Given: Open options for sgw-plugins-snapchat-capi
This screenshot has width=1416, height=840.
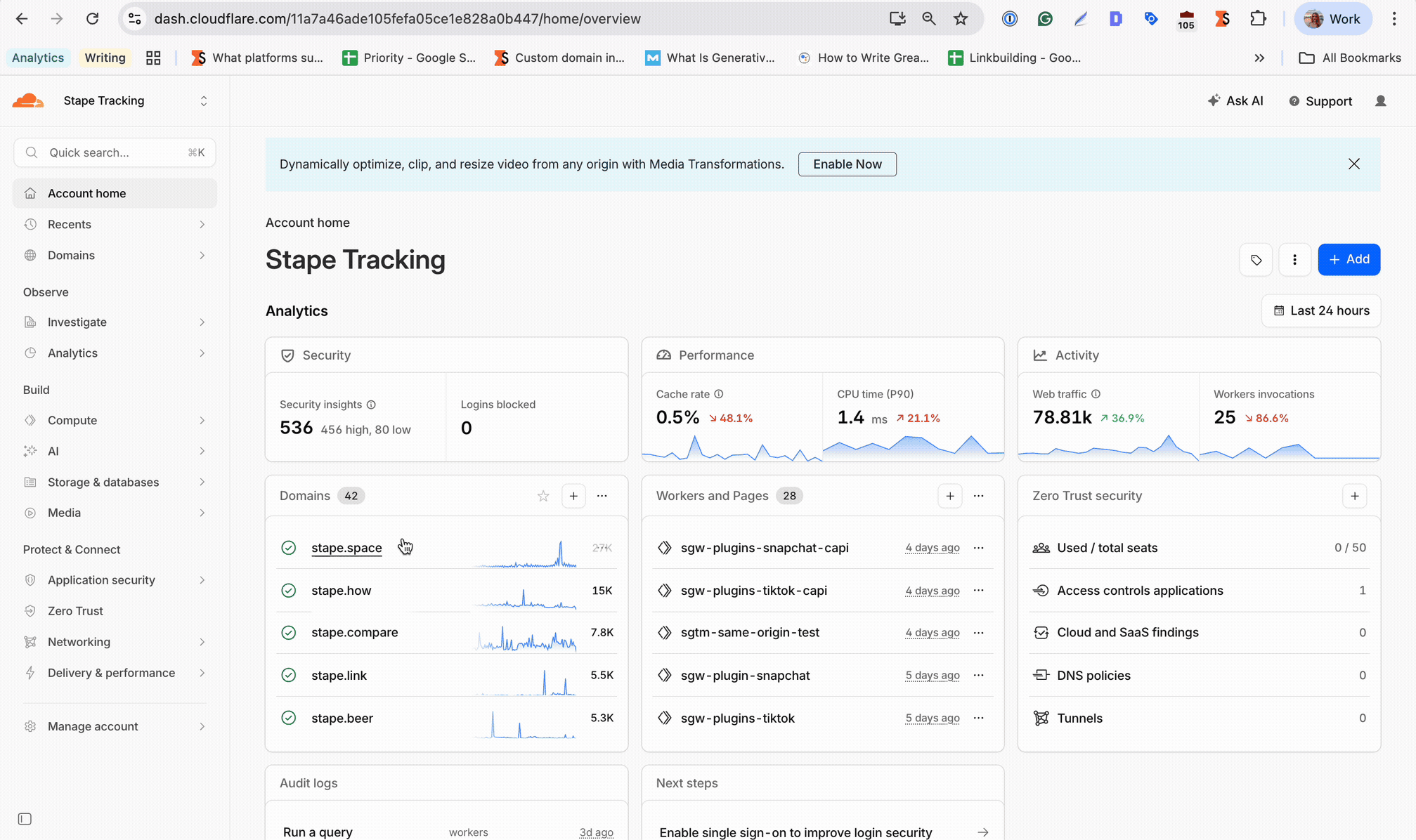Looking at the screenshot, I should point(979,548).
